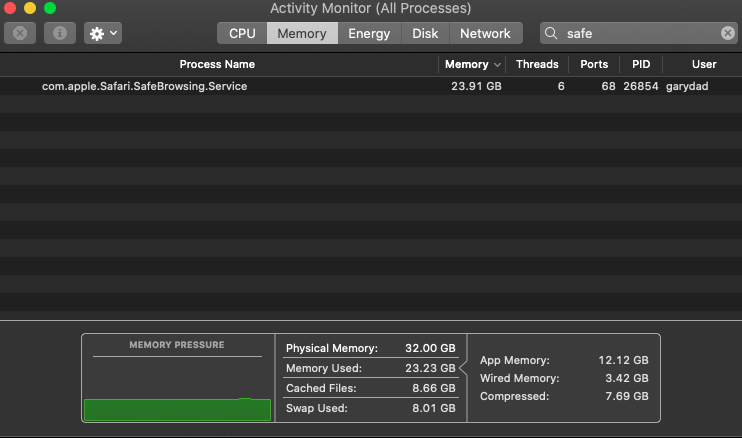
Task: Click the yellow minimize window button
Action: click(30, 8)
